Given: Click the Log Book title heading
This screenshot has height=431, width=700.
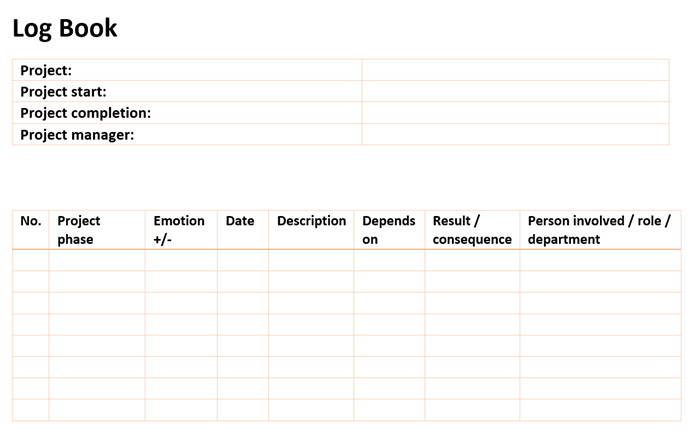Looking at the screenshot, I should click(x=65, y=28).
